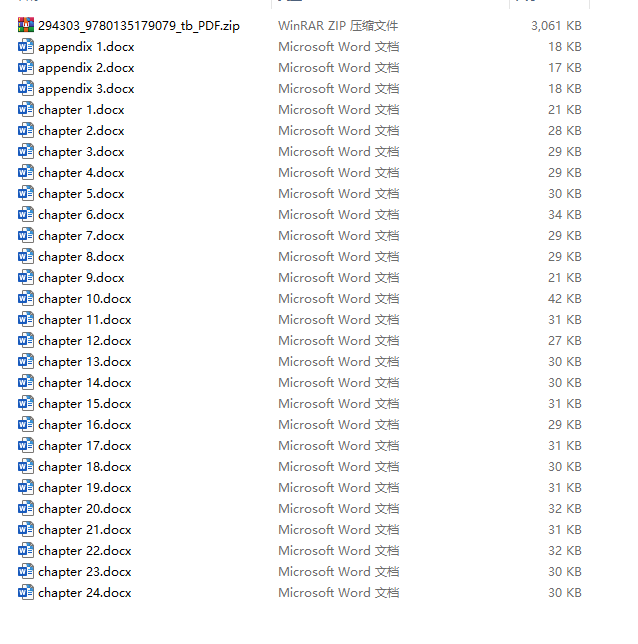Click the WinRAR ZIP 压缩文件 type cell

338,25
